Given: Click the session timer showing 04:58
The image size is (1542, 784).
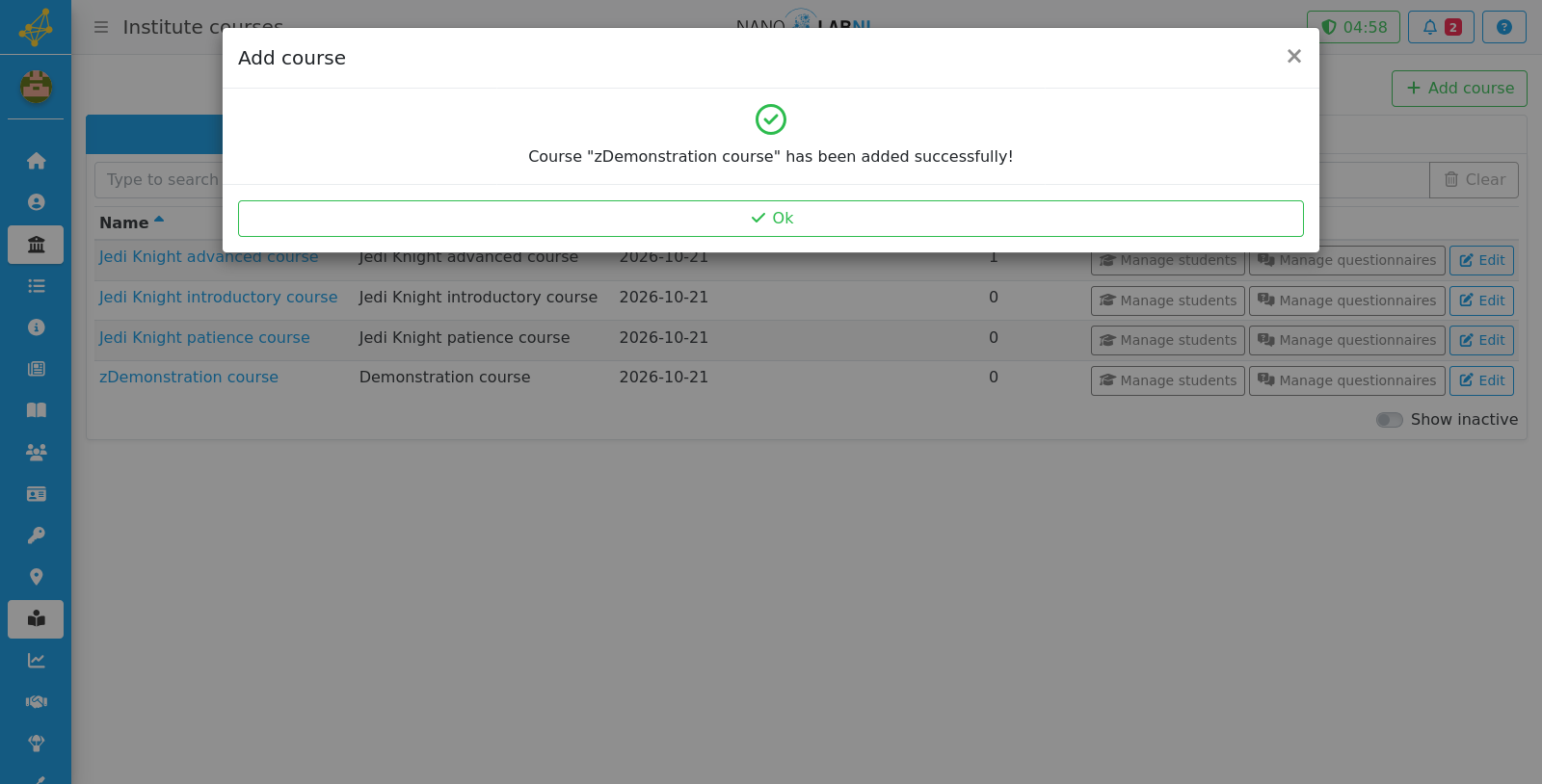Looking at the screenshot, I should 1353,27.
